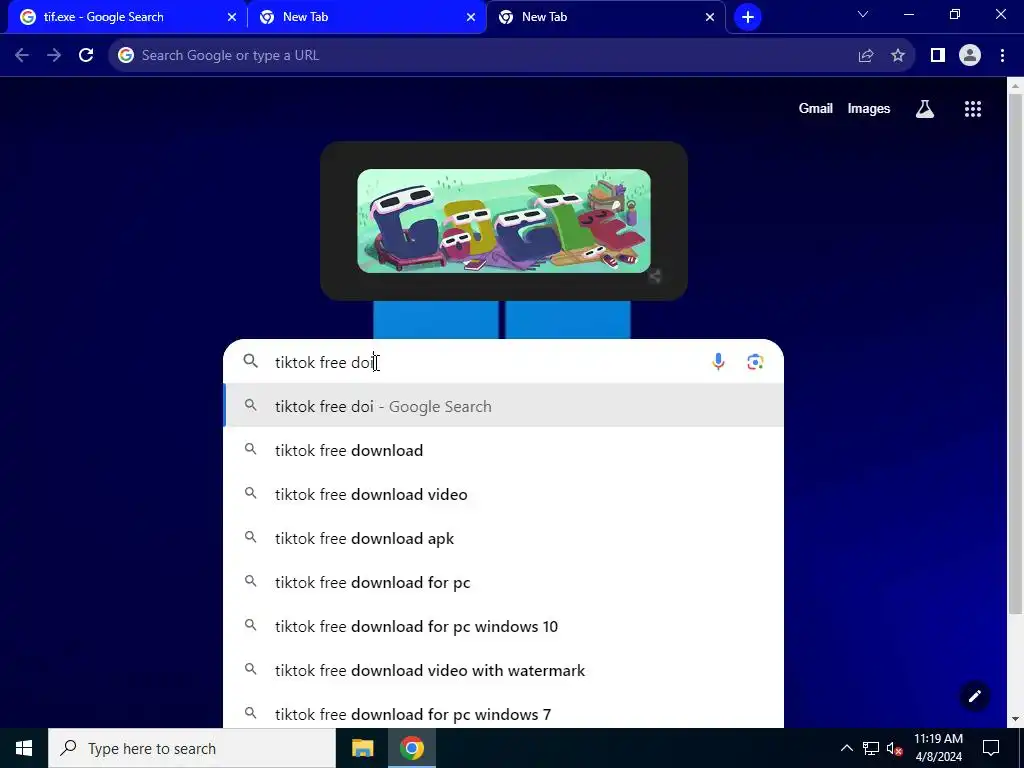
Task: Open Search Labs flask icon
Action: tap(925, 109)
